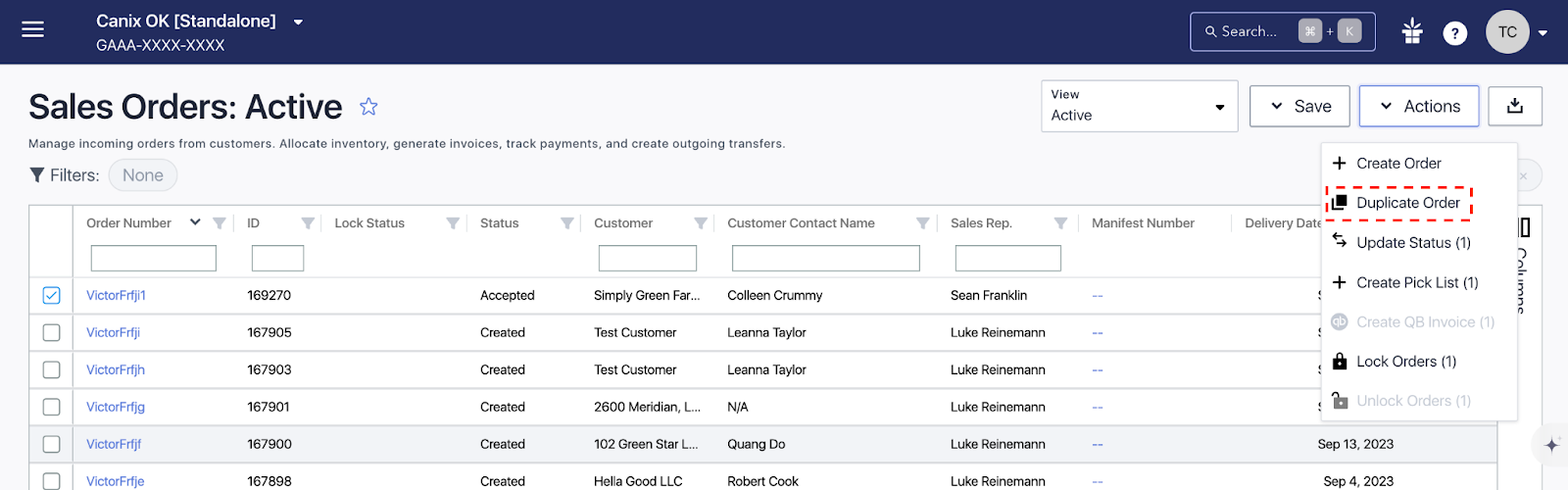Open filter for the Status column
This screenshot has height=490, width=1568.
(x=566, y=223)
